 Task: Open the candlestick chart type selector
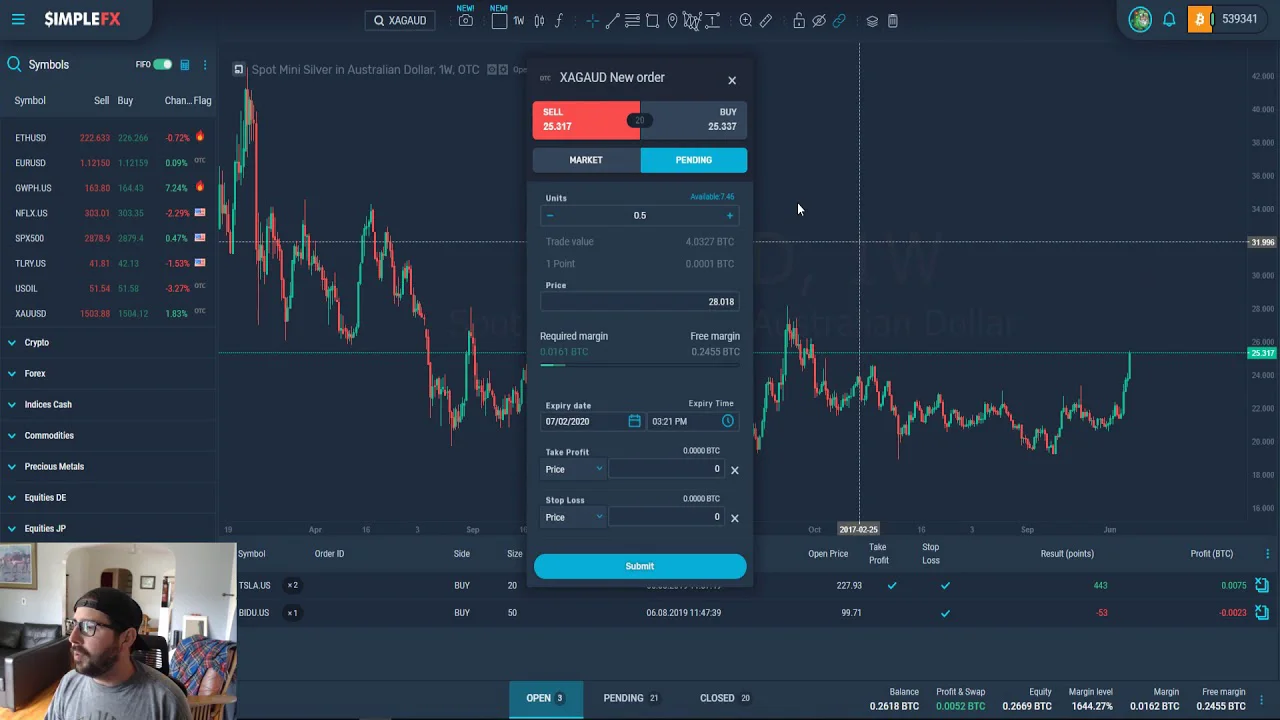pyautogui.click(x=539, y=21)
